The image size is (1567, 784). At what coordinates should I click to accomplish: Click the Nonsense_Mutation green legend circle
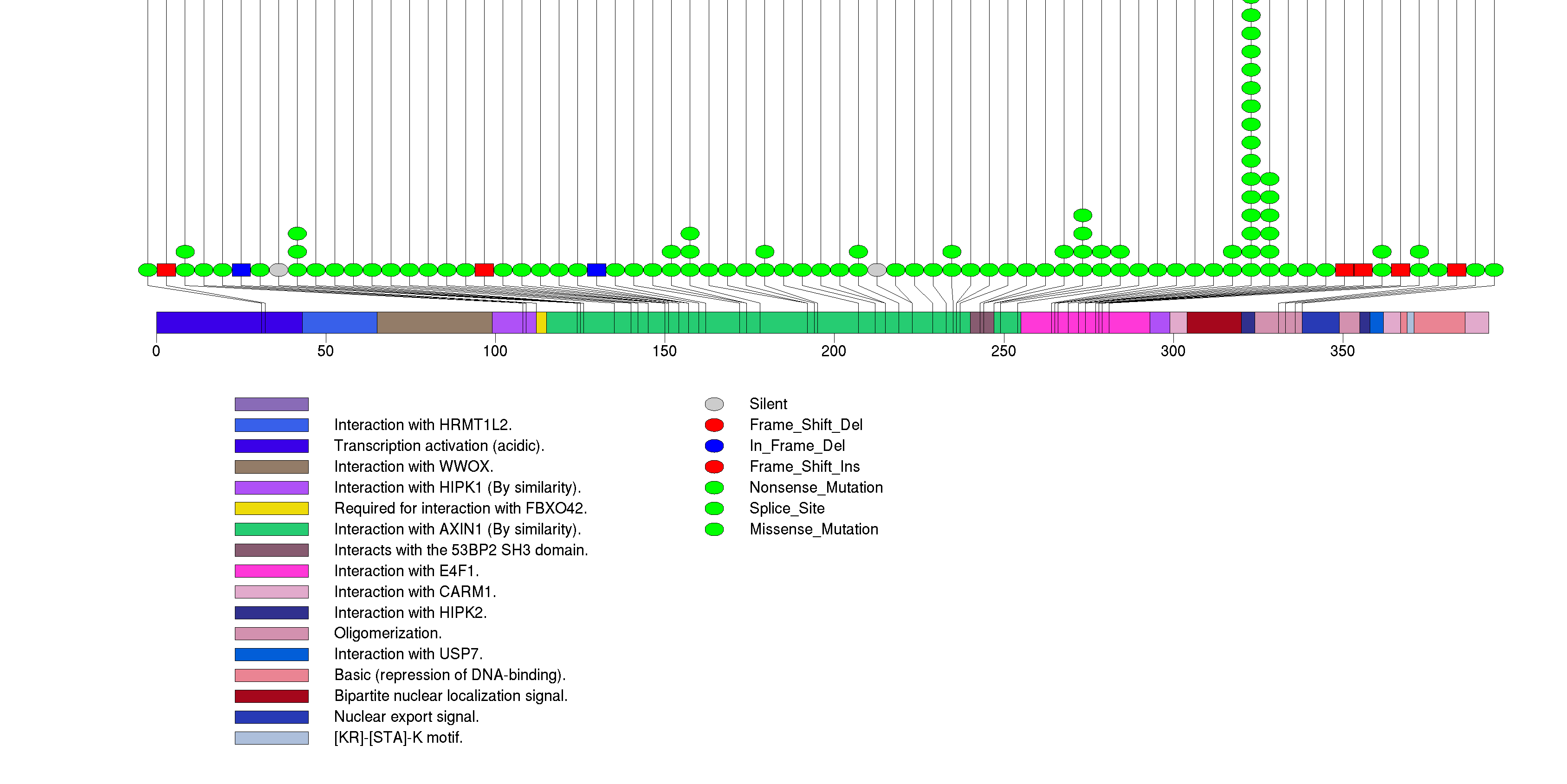713,488
